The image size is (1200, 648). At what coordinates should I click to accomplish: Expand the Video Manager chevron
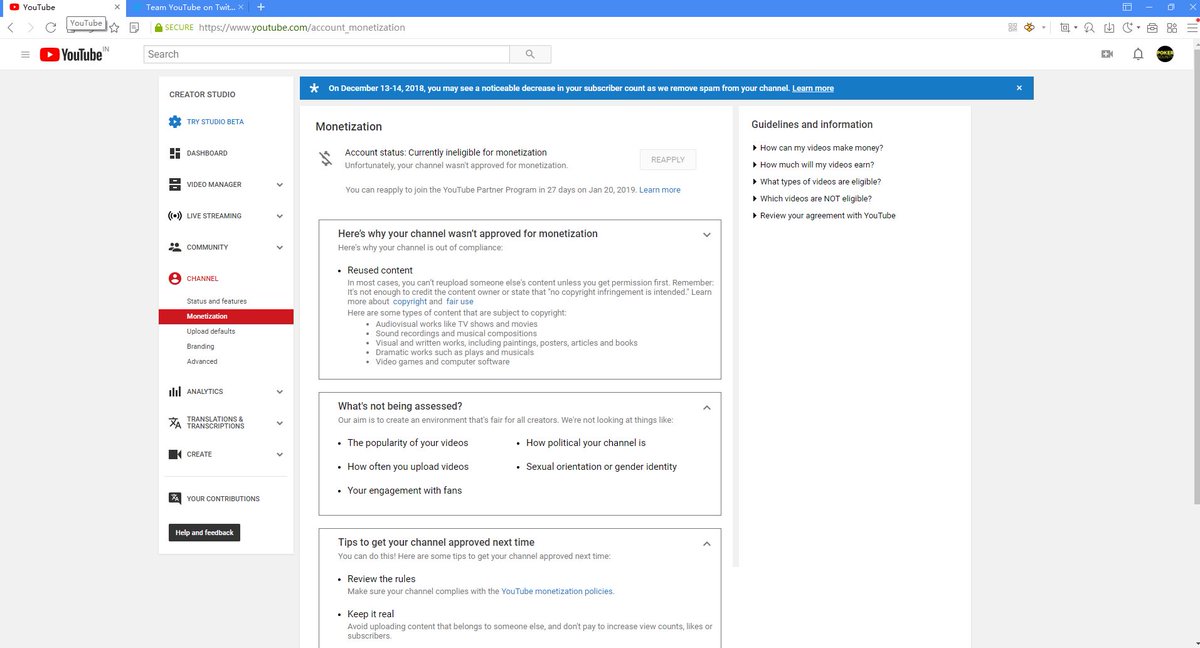280,185
